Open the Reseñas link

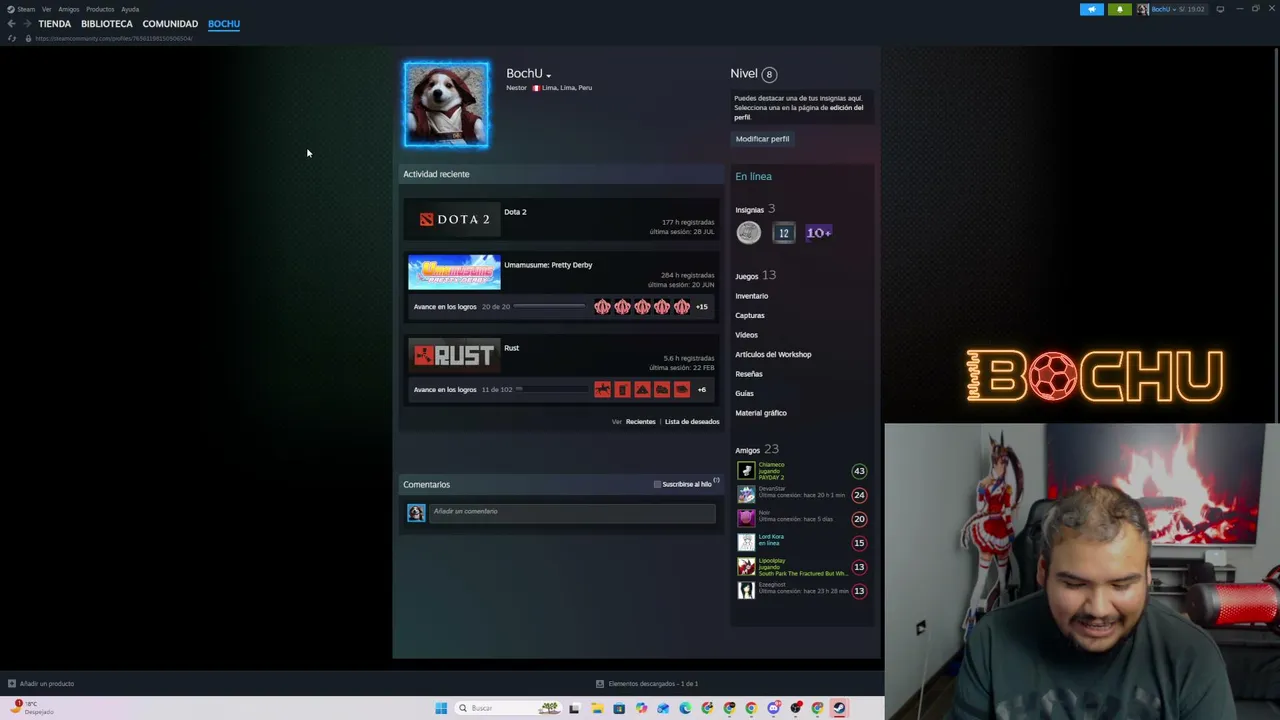click(x=749, y=374)
